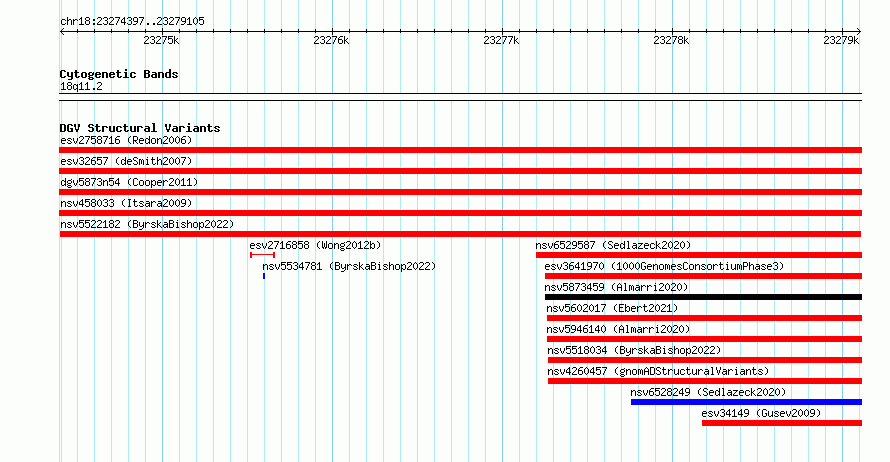Open nsv5534781 (ByrskaBishop2022) label

[x=349, y=266]
